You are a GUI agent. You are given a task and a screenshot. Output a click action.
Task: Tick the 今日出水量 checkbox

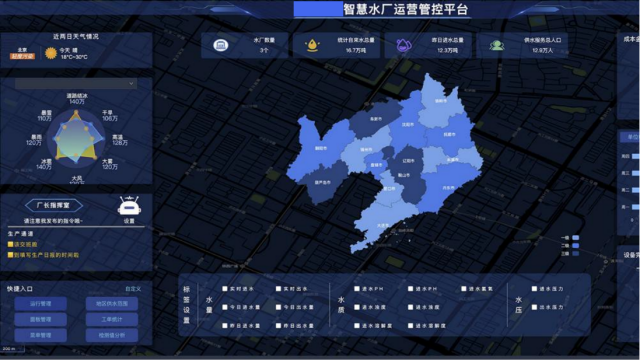pyautogui.click(x=278, y=307)
